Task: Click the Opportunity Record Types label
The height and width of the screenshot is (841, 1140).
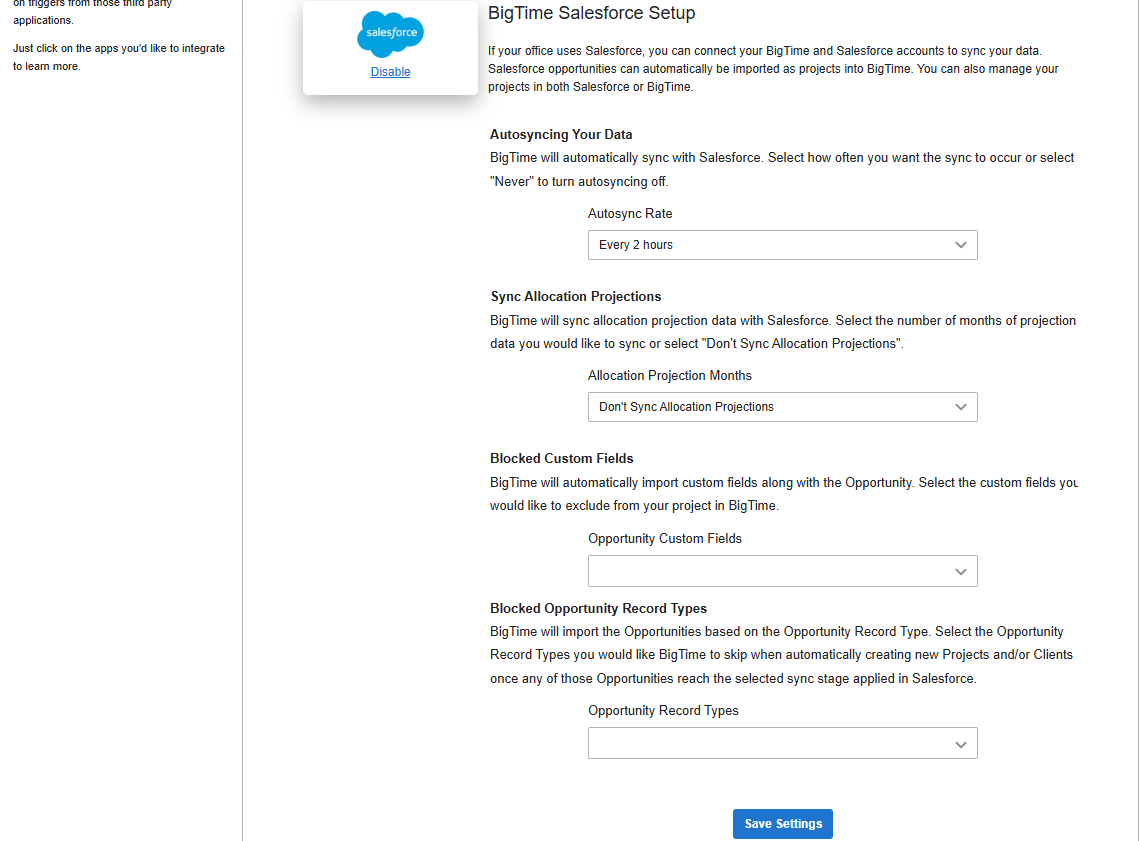Action: click(663, 711)
